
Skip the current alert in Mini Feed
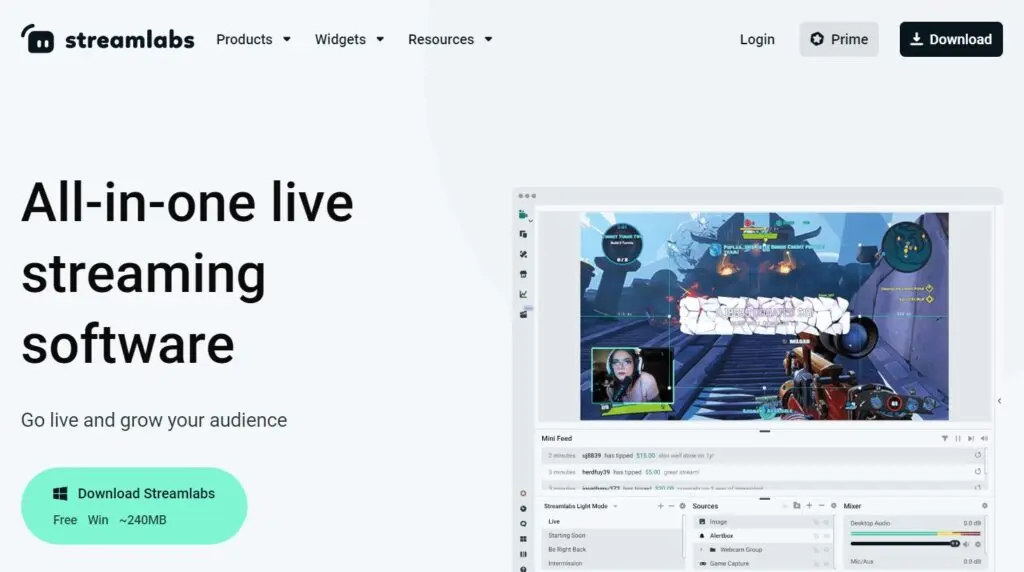coord(971,439)
